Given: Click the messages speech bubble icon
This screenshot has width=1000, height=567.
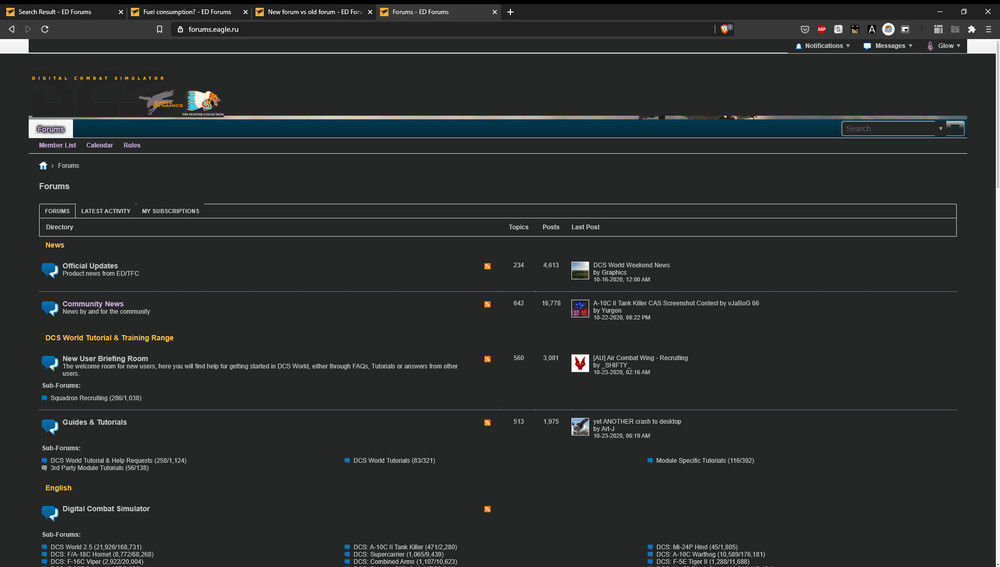Looking at the screenshot, I should (867, 46).
